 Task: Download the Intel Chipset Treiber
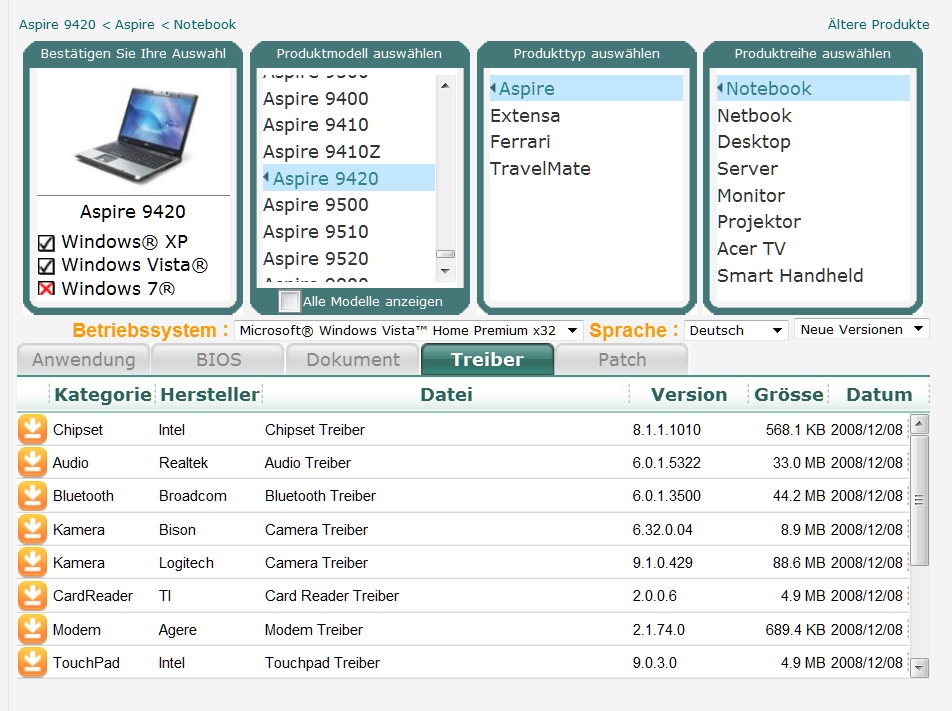(x=32, y=429)
